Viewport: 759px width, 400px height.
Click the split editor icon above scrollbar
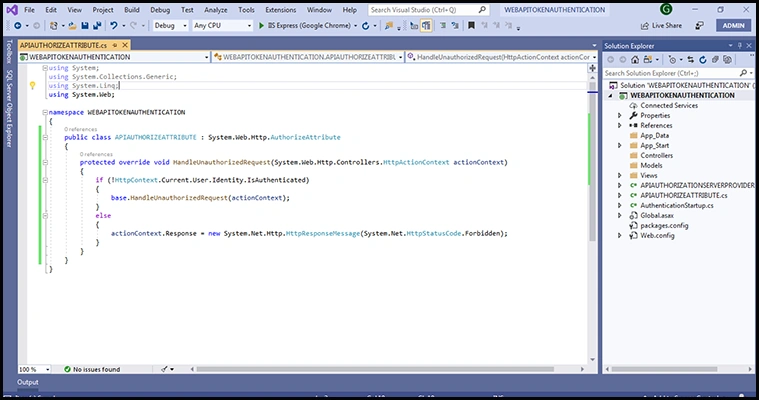pos(592,68)
